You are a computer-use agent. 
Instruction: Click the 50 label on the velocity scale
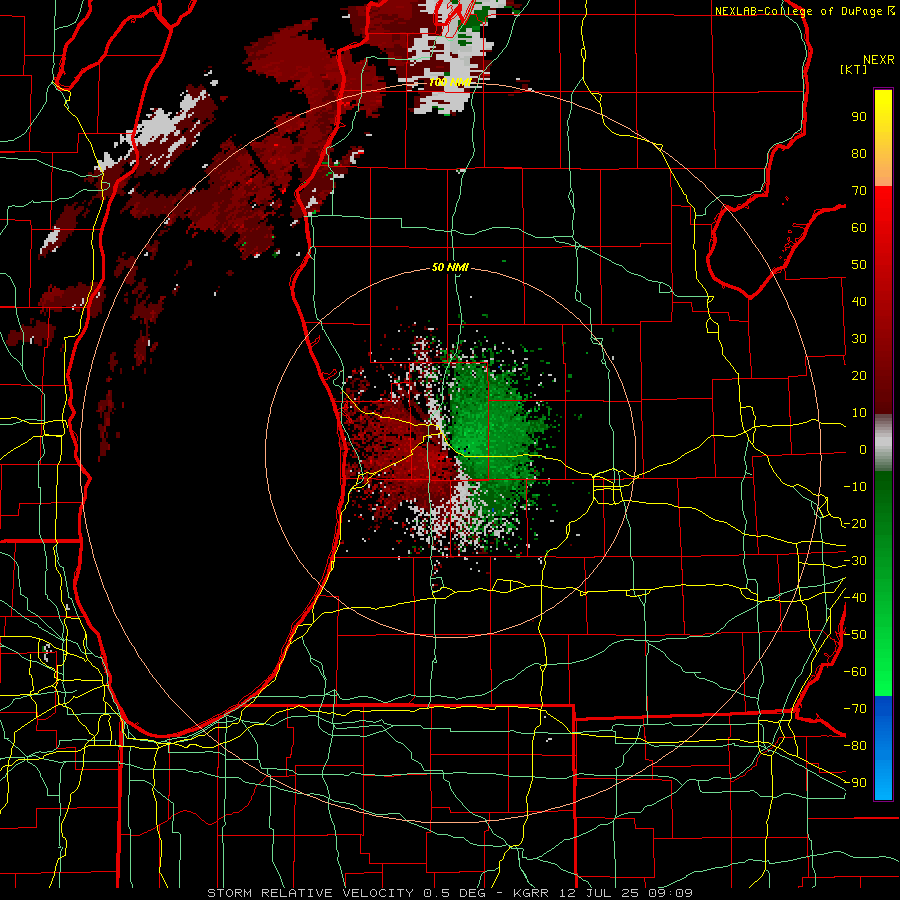coord(859,265)
